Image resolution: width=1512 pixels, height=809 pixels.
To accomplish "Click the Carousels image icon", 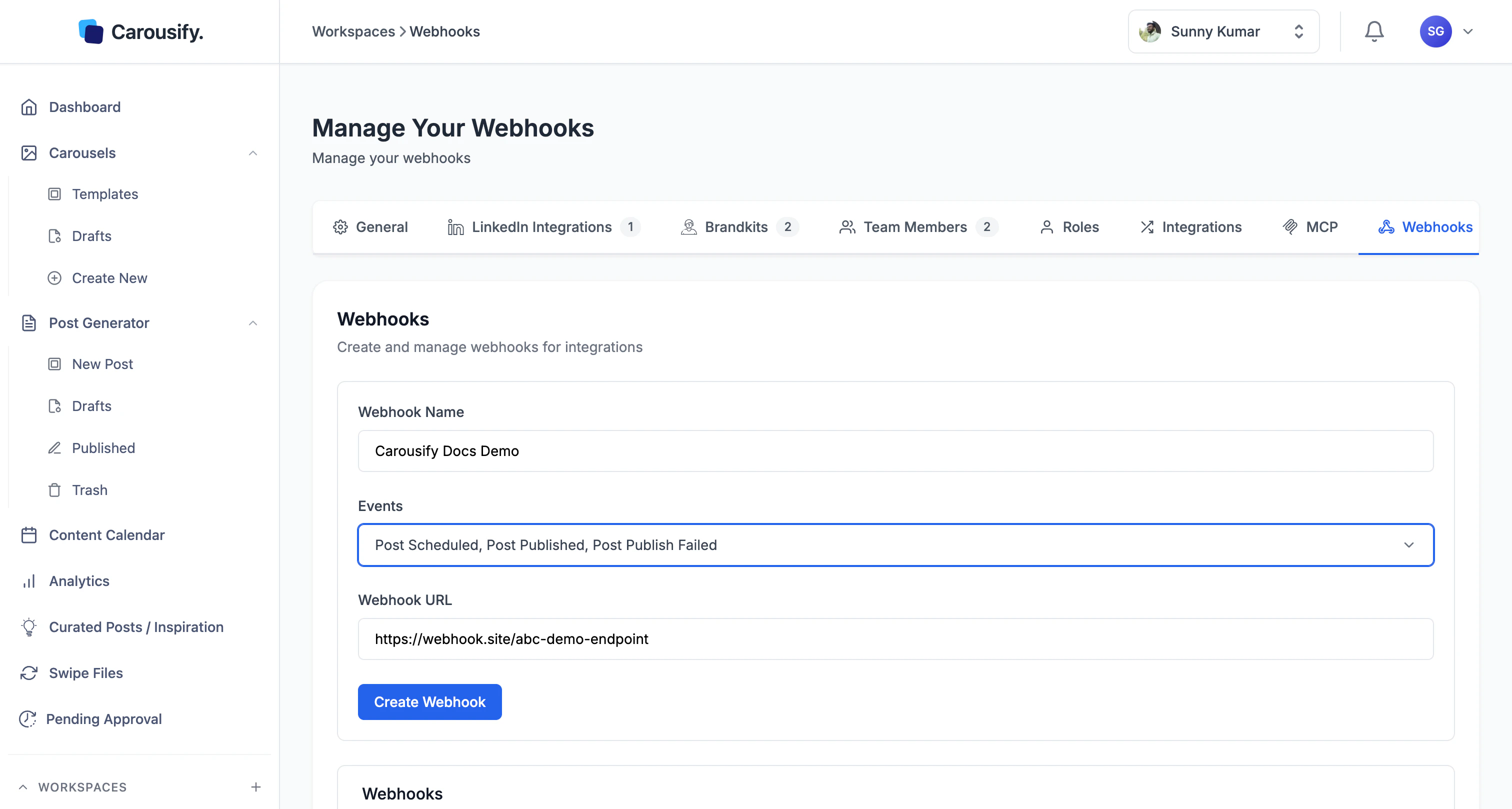I will (x=29, y=152).
